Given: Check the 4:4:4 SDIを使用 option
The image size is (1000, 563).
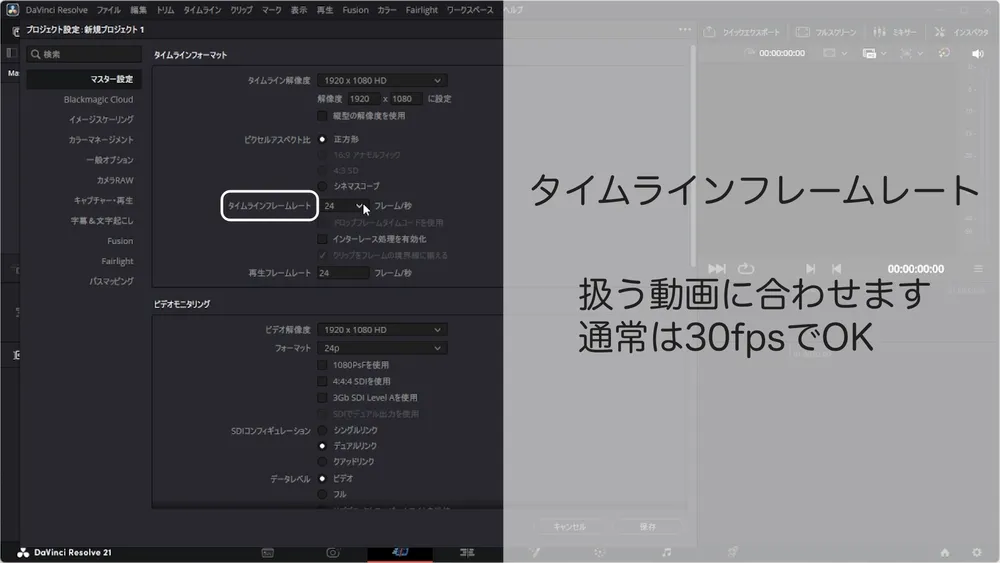Looking at the screenshot, I should [x=322, y=381].
